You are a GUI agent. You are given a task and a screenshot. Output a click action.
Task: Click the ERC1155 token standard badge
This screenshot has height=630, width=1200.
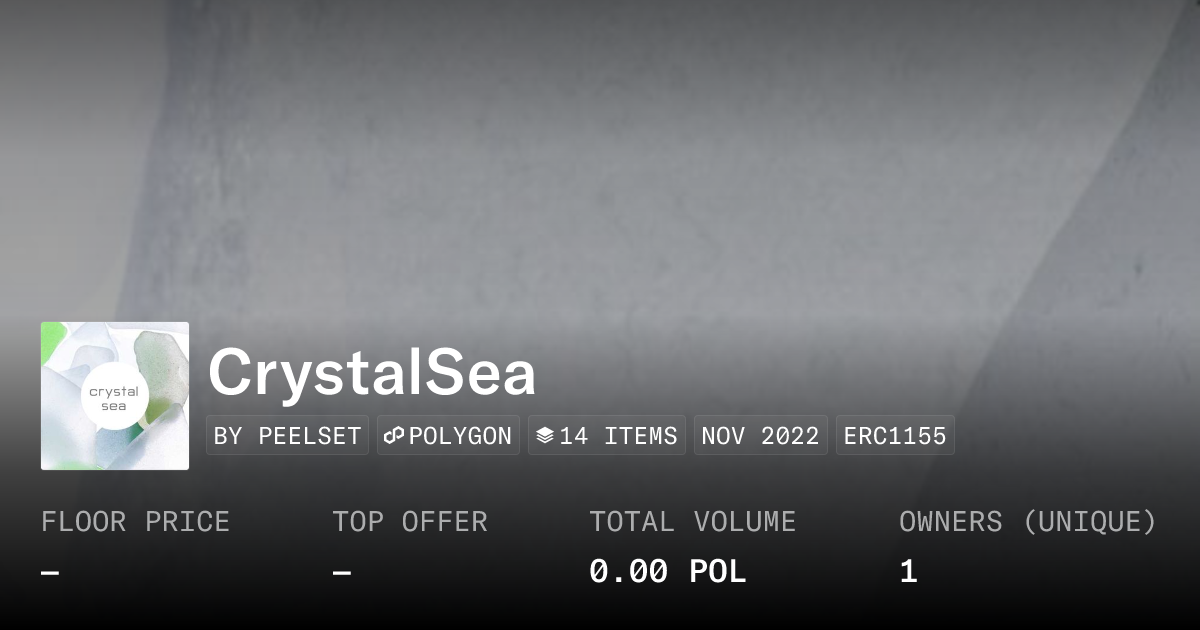[x=895, y=436]
